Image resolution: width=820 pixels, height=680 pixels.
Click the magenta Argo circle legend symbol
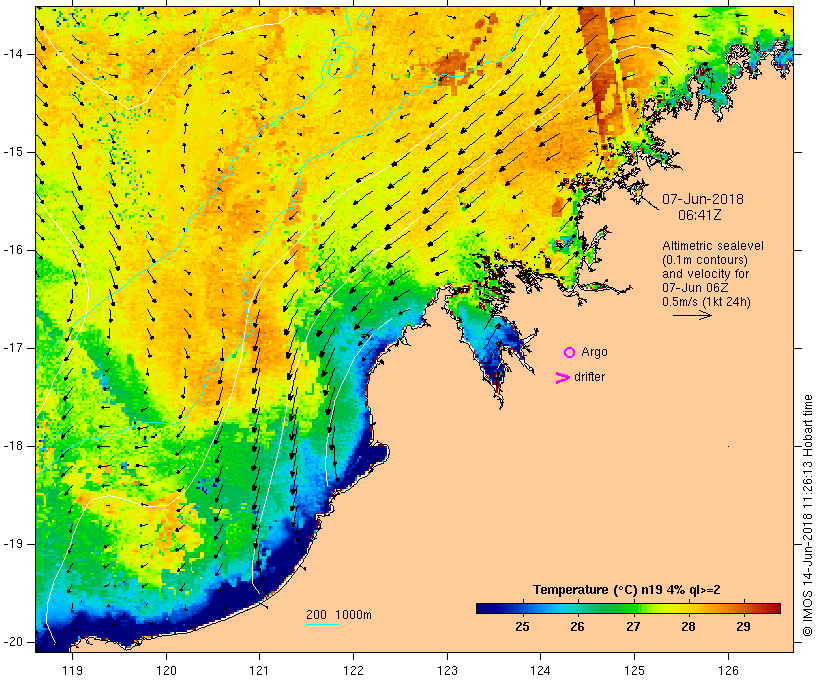[x=570, y=353]
